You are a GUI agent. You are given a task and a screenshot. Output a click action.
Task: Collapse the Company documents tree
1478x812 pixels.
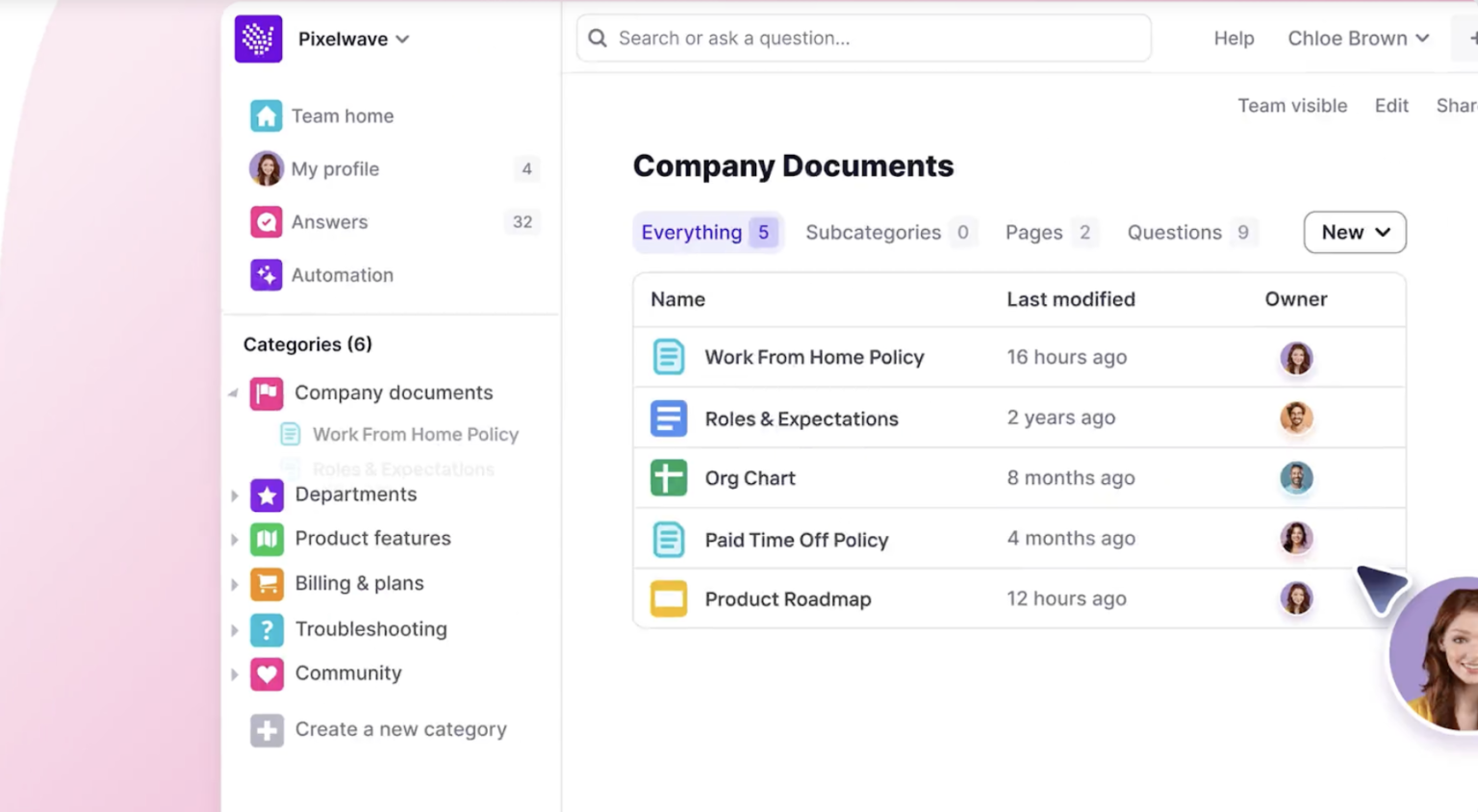pos(231,393)
